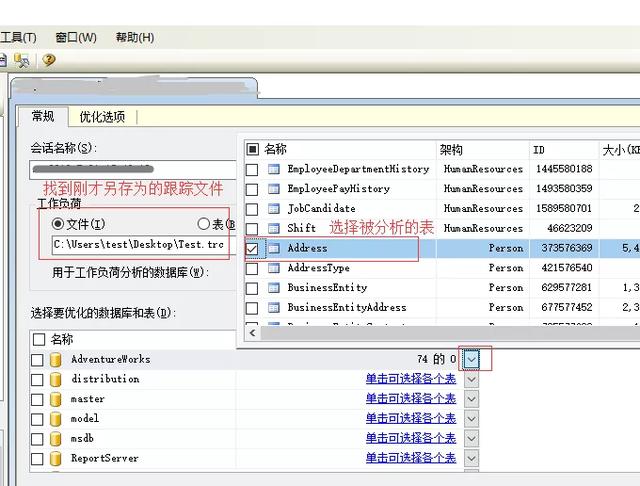The width and height of the screenshot is (640, 486).
Task: Switch to the 常规 tab
Action: click(x=43, y=117)
